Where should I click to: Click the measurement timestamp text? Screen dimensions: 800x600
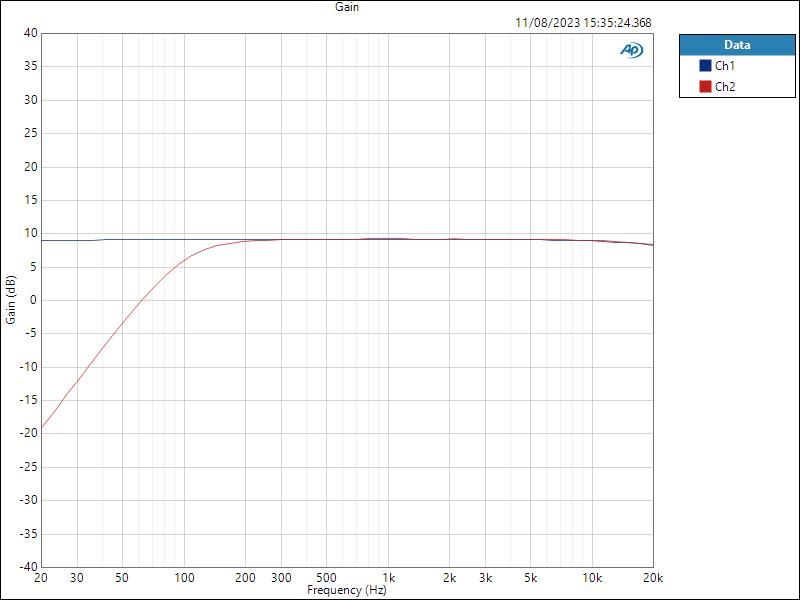click(582, 22)
